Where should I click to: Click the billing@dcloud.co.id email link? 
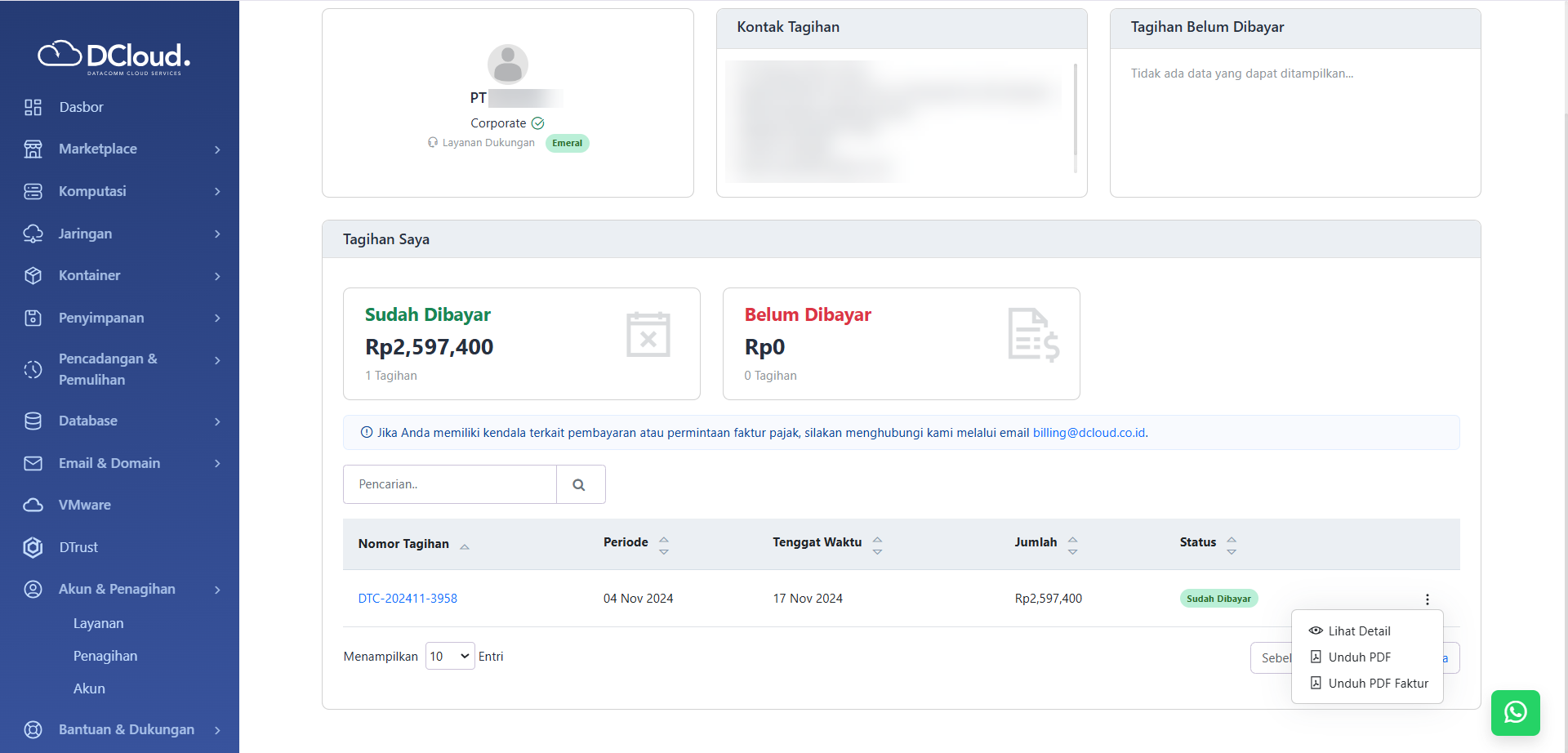[x=1089, y=432]
